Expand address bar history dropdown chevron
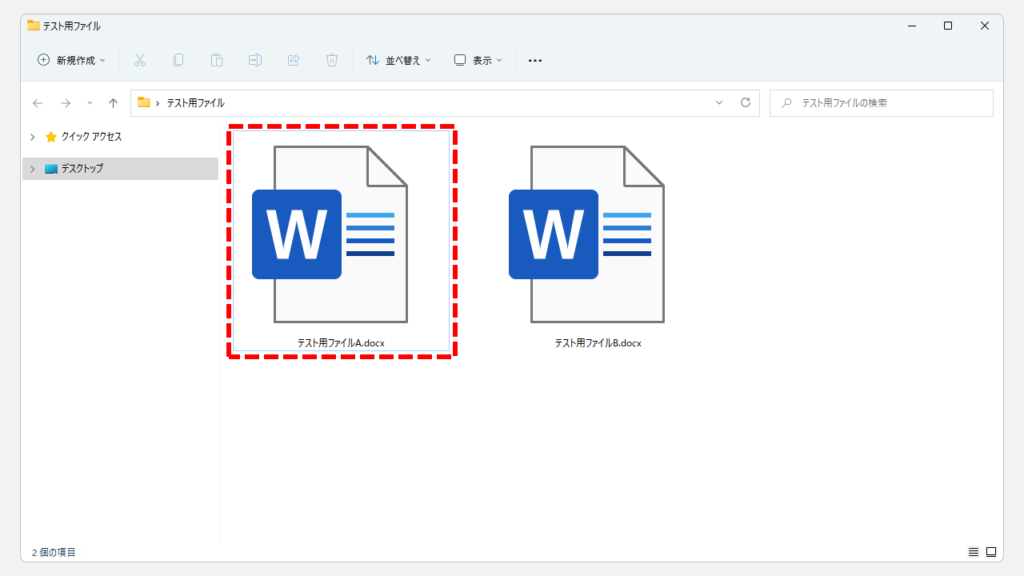 click(x=719, y=103)
